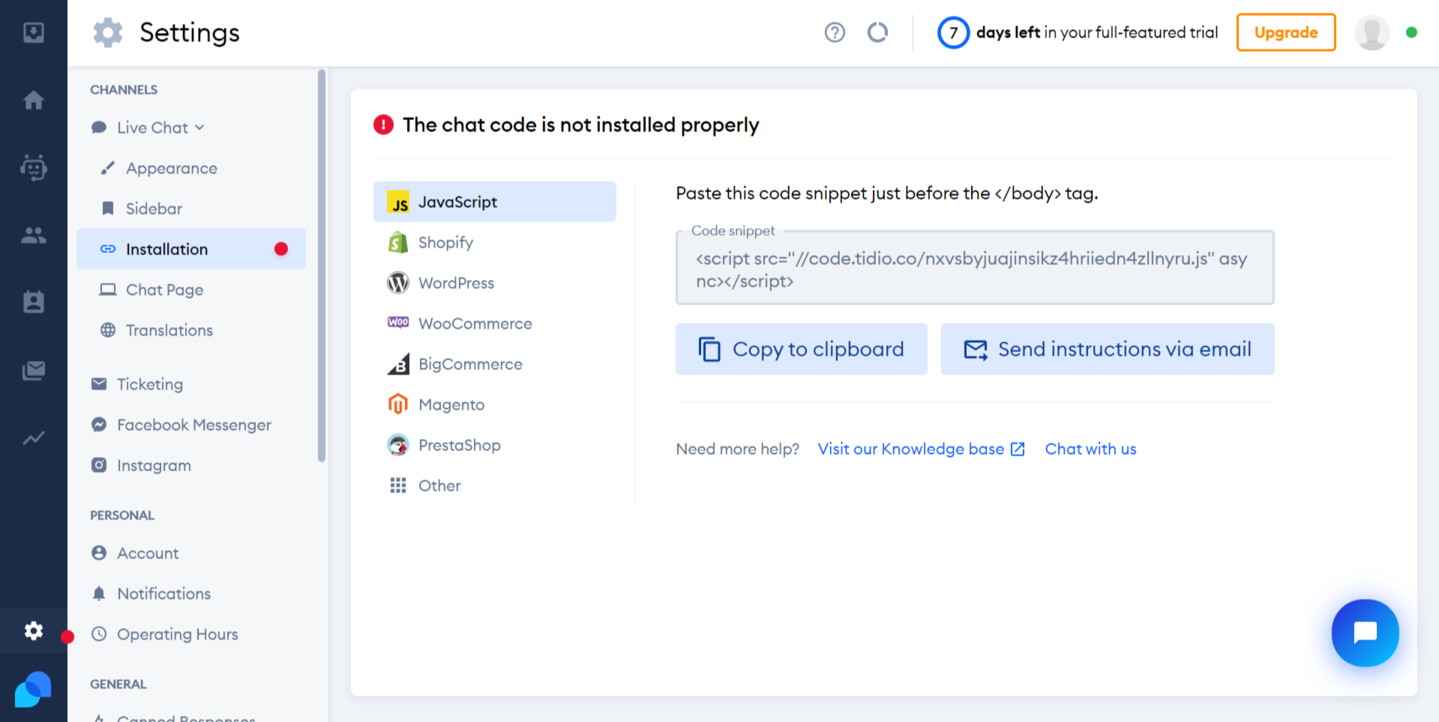Click the help question mark icon
Image resolution: width=1439 pixels, height=722 pixels.
click(835, 32)
